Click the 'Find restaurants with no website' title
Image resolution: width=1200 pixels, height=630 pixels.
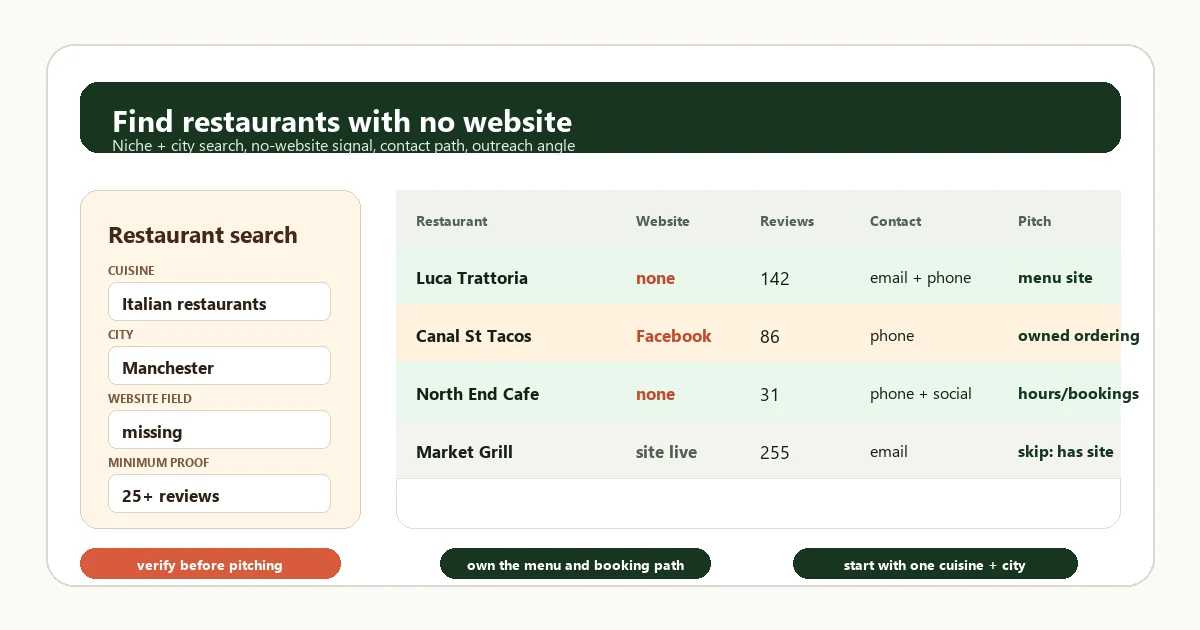point(342,122)
